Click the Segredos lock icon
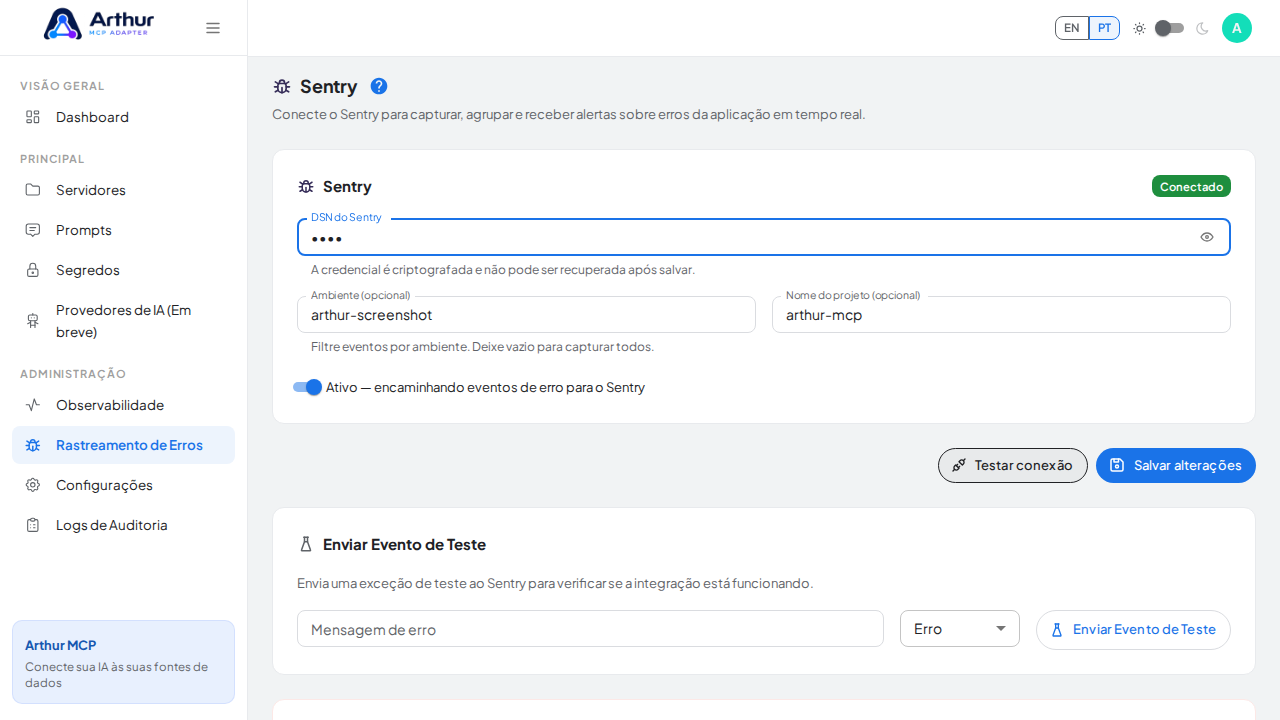The image size is (1280, 720). [x=33, y=270]
